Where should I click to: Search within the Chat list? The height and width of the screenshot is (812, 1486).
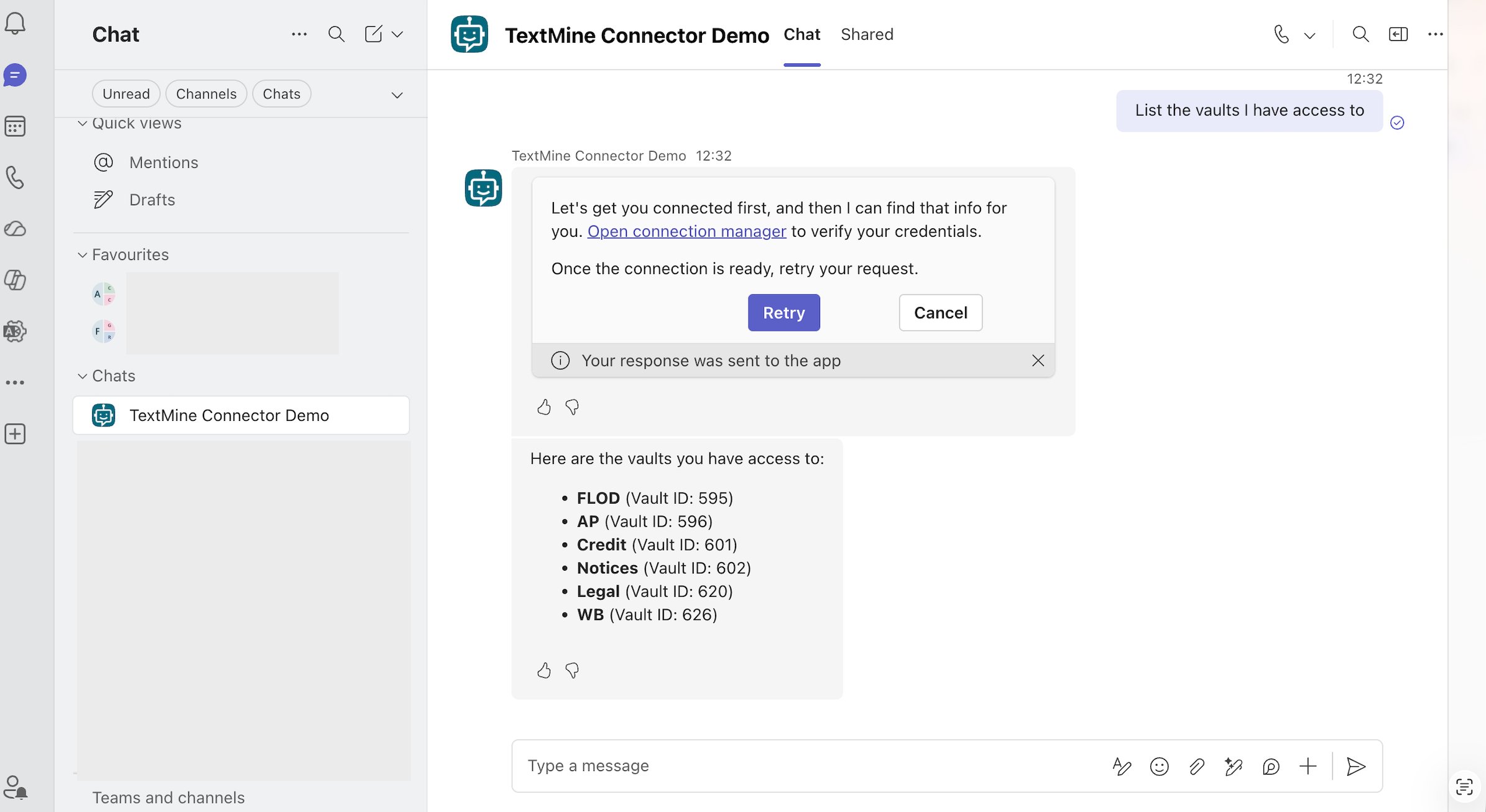(x=336, y=34)
